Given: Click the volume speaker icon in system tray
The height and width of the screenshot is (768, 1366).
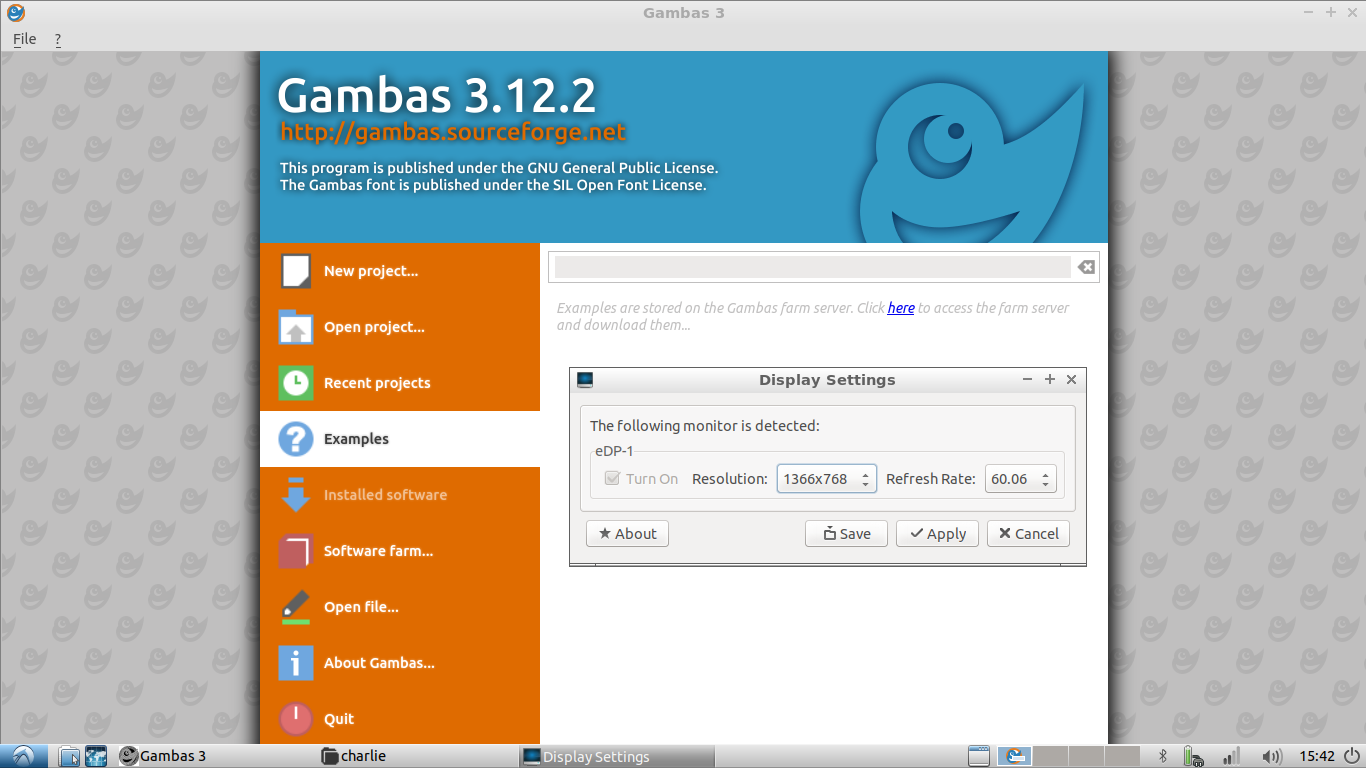Looking at the screenshot, I should pyautogui.click(x=1272, y=756).
